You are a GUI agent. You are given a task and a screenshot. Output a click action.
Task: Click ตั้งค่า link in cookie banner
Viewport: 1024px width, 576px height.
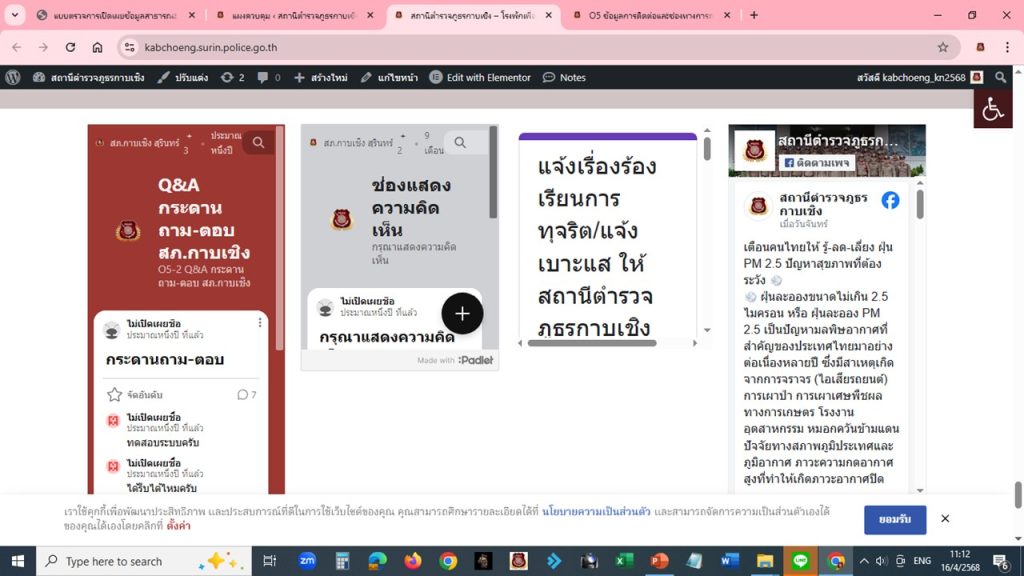(x=179, y=525)
